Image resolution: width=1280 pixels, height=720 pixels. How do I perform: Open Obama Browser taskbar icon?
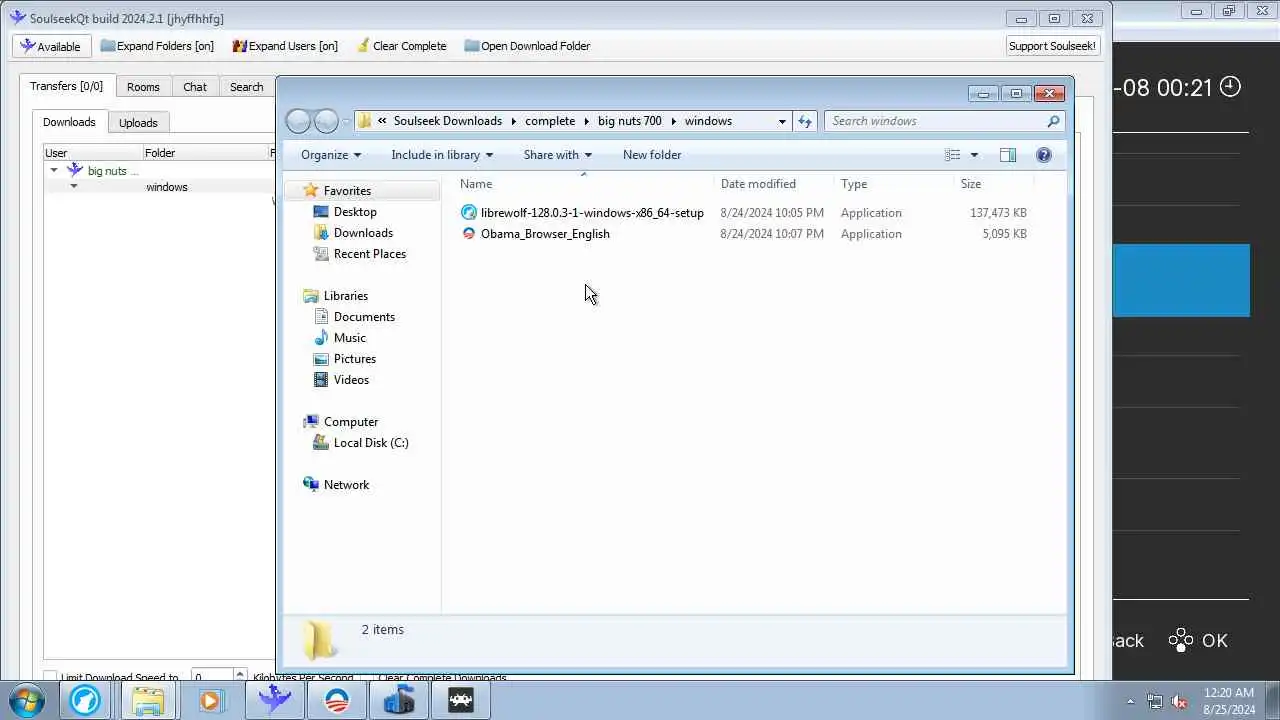[336, 700]
